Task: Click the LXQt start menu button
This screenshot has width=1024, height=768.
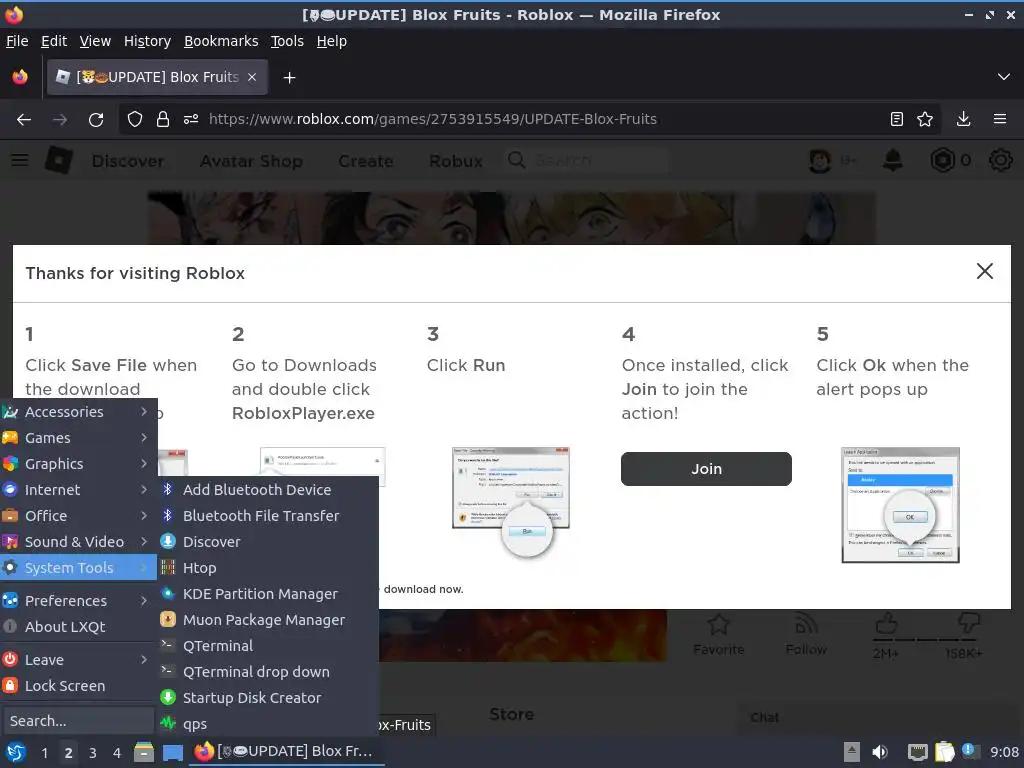Action: [16, 752]
